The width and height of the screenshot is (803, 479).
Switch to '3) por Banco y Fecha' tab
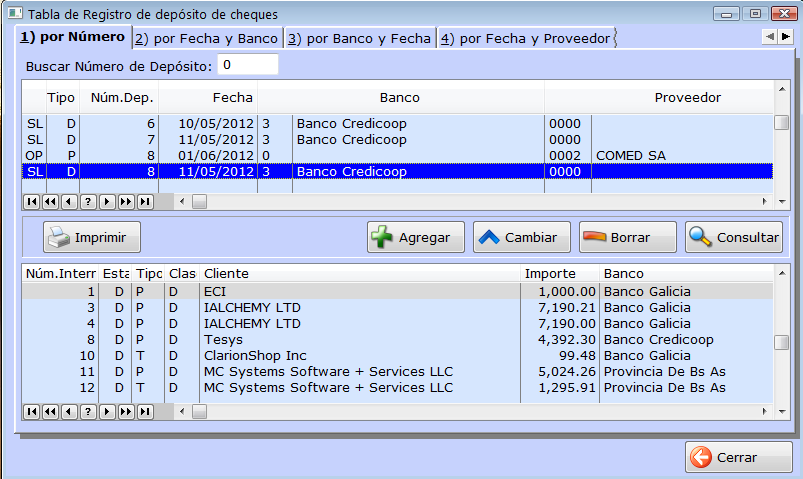pos(360,38)
